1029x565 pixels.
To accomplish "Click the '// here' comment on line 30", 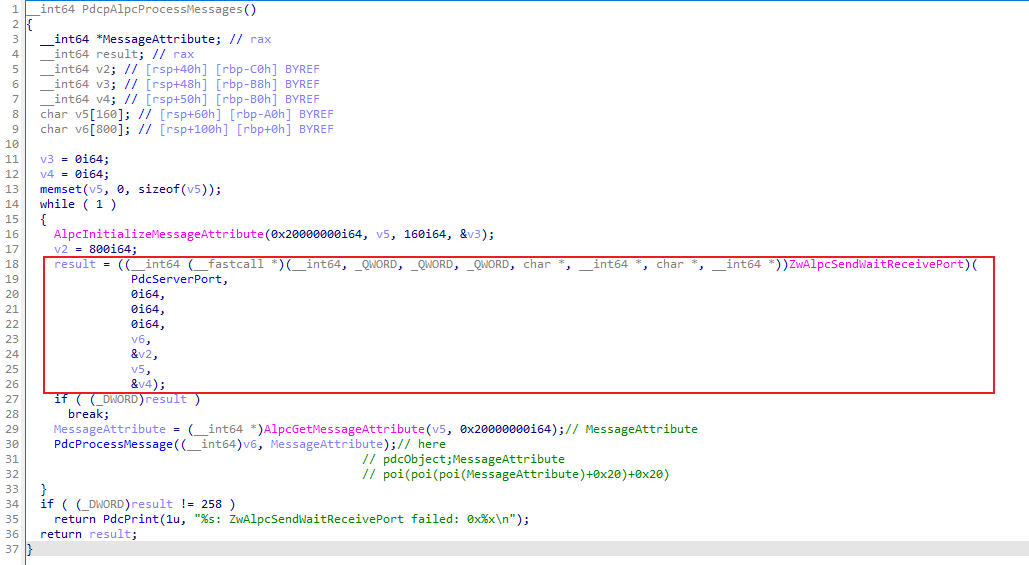I will 421,444.
